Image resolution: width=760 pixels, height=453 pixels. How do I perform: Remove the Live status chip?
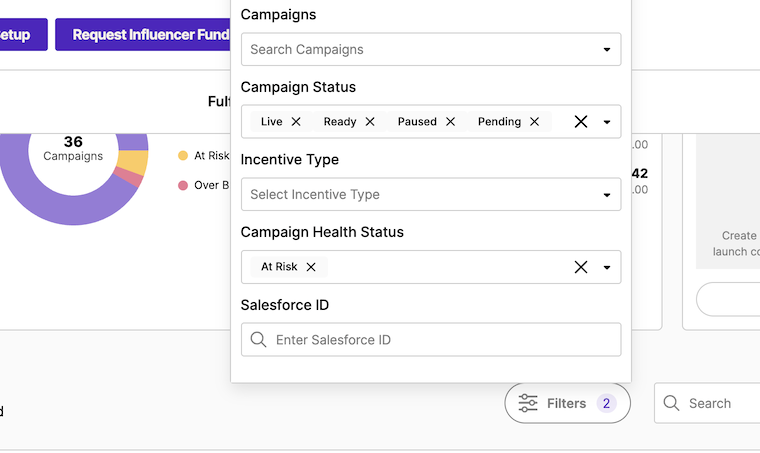(x=296, y=122)
